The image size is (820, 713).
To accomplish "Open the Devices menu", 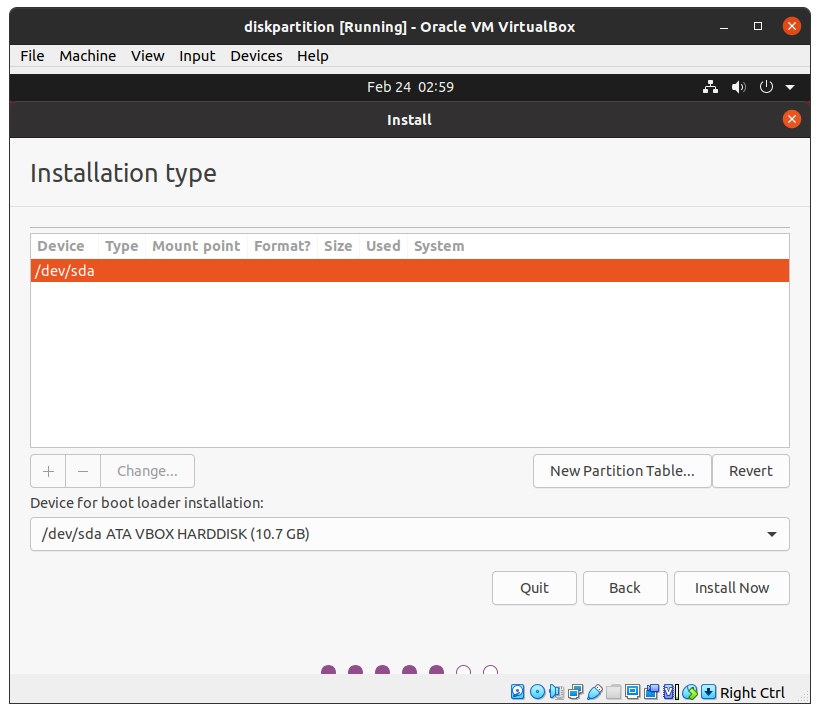I will tap(256, 56).
